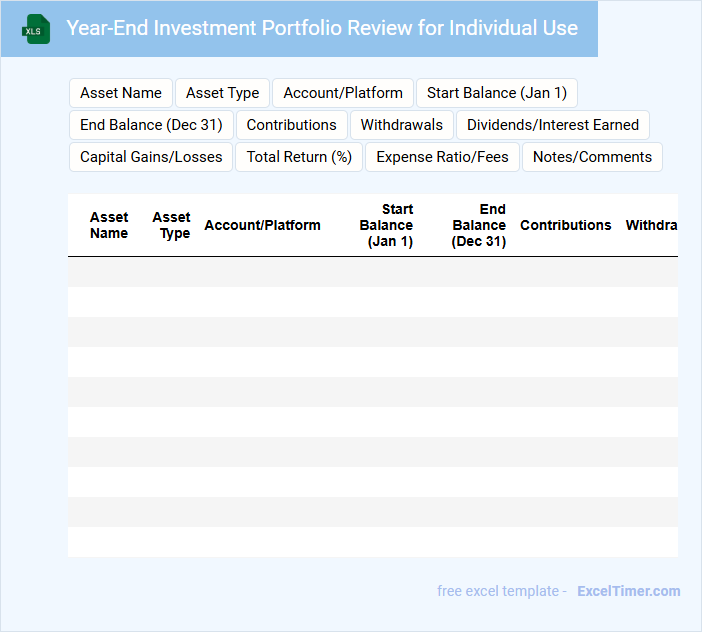
Task: Choose the Start Balance (Jan 1) tag
Action: pyautogui.click(x=496, y=93)
